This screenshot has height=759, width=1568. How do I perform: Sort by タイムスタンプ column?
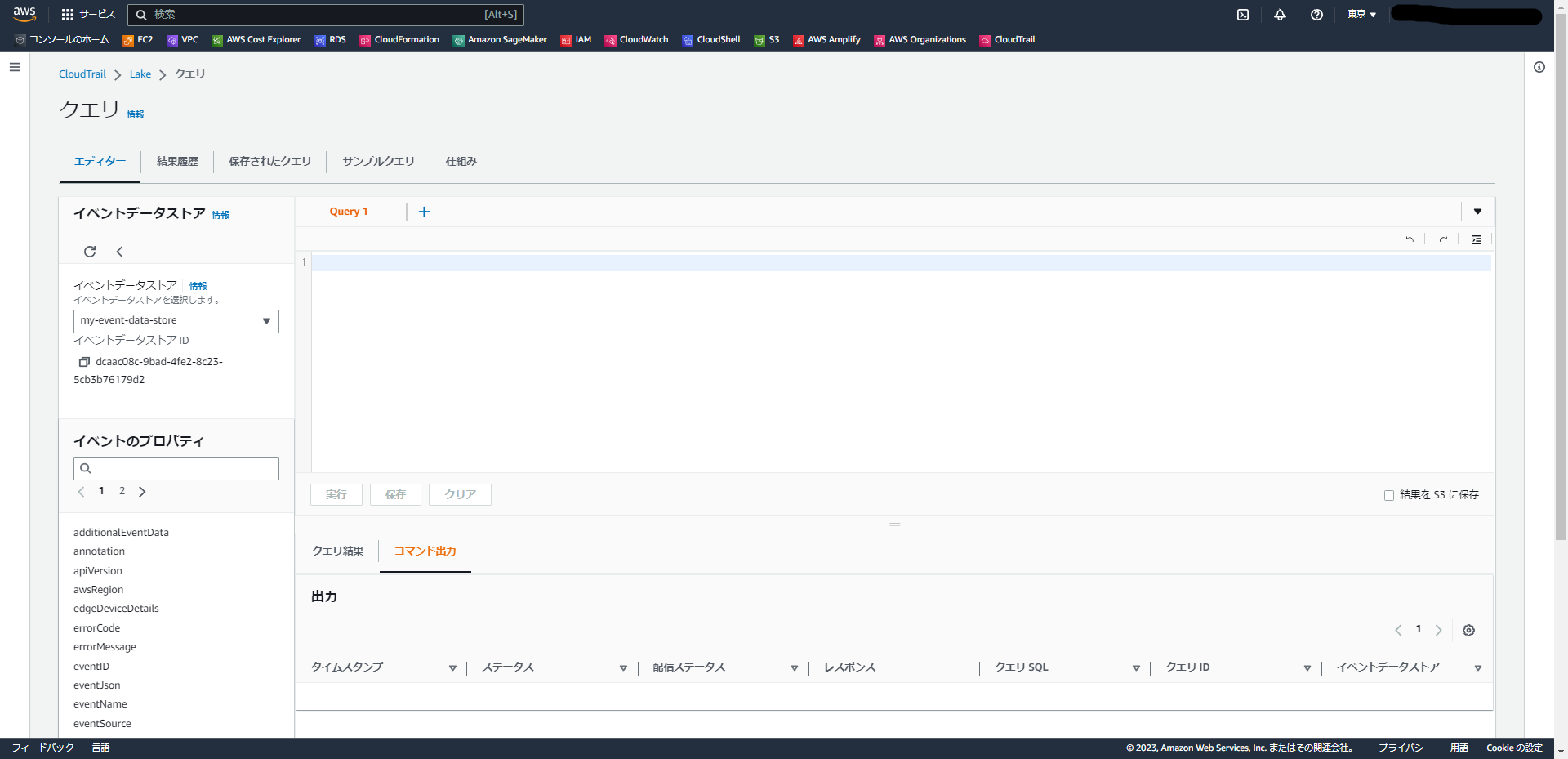(x=452, y=668)
